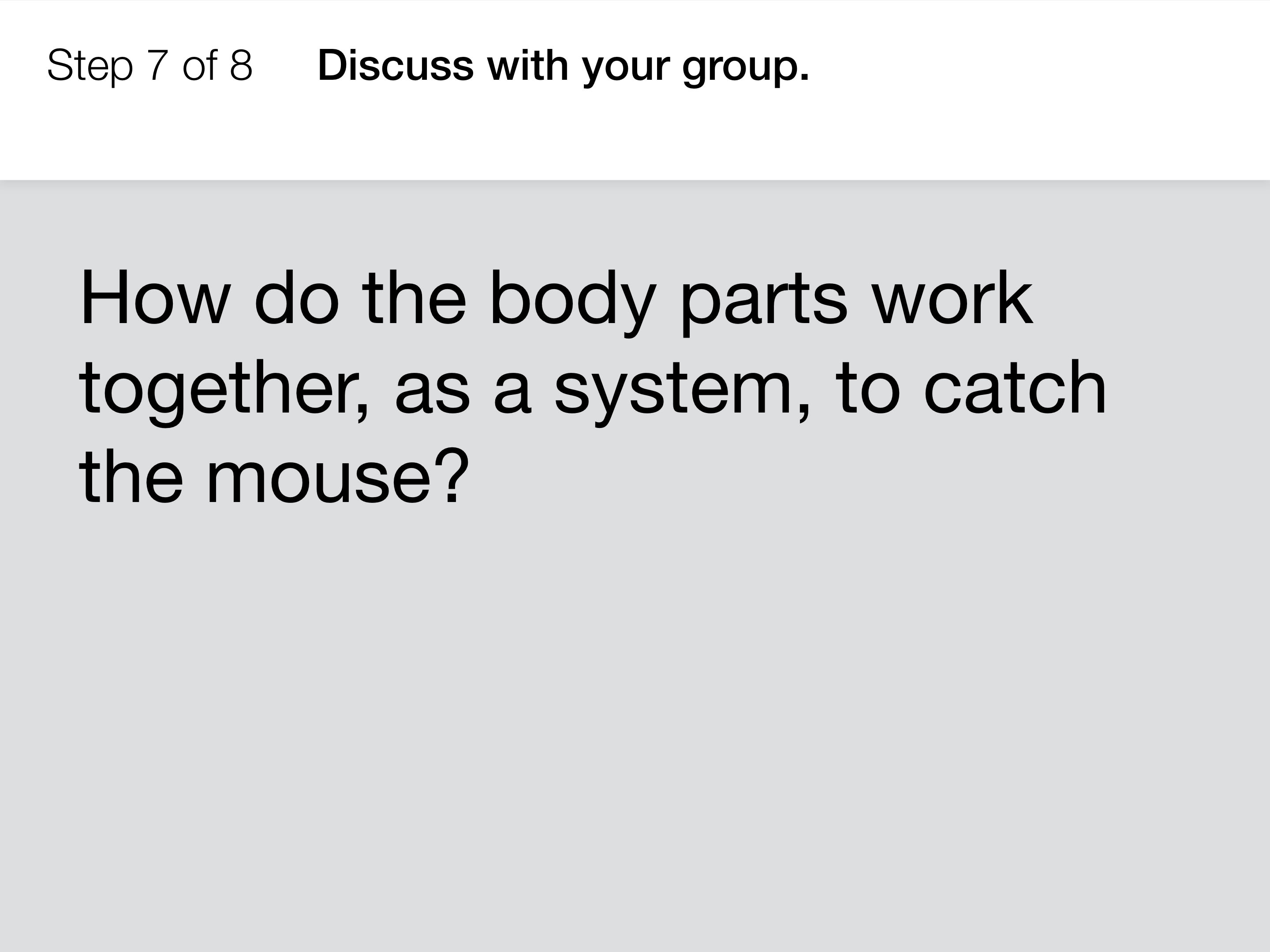This screenshot has height=952, width=1270.
Task: Click the word 'parts' in the question
Action: point(764,304)
